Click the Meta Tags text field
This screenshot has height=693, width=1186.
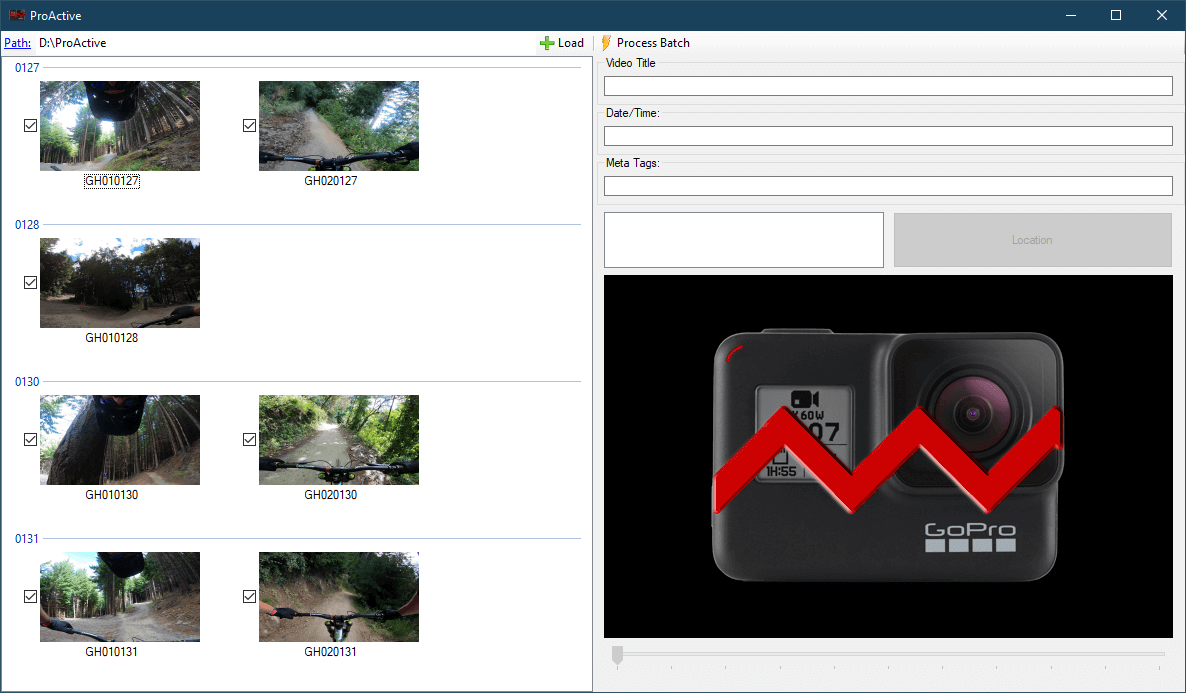pyautogui.click(x=888, y=186)
